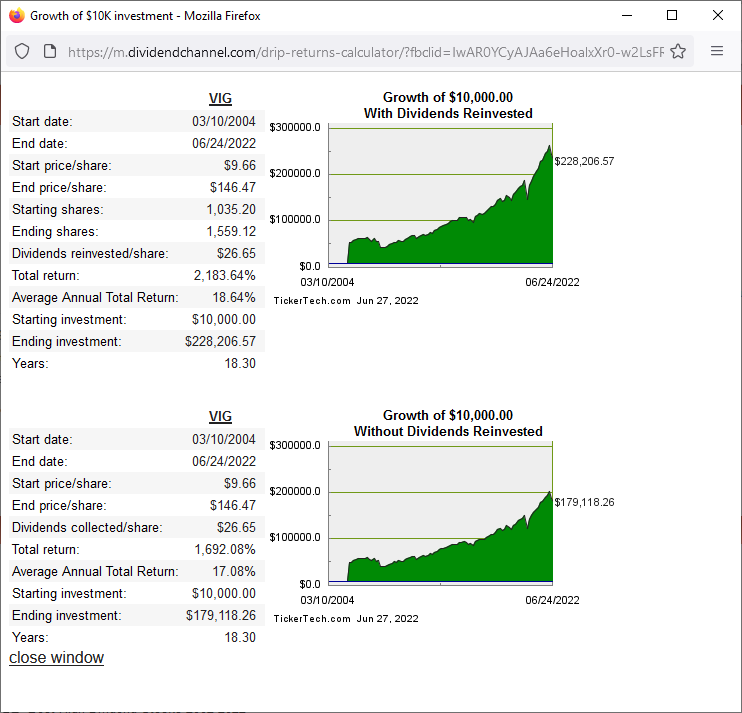Open the Firefox hamburger application menu
The height and width of the screenshot is (713, 742).
click(717, 51)
